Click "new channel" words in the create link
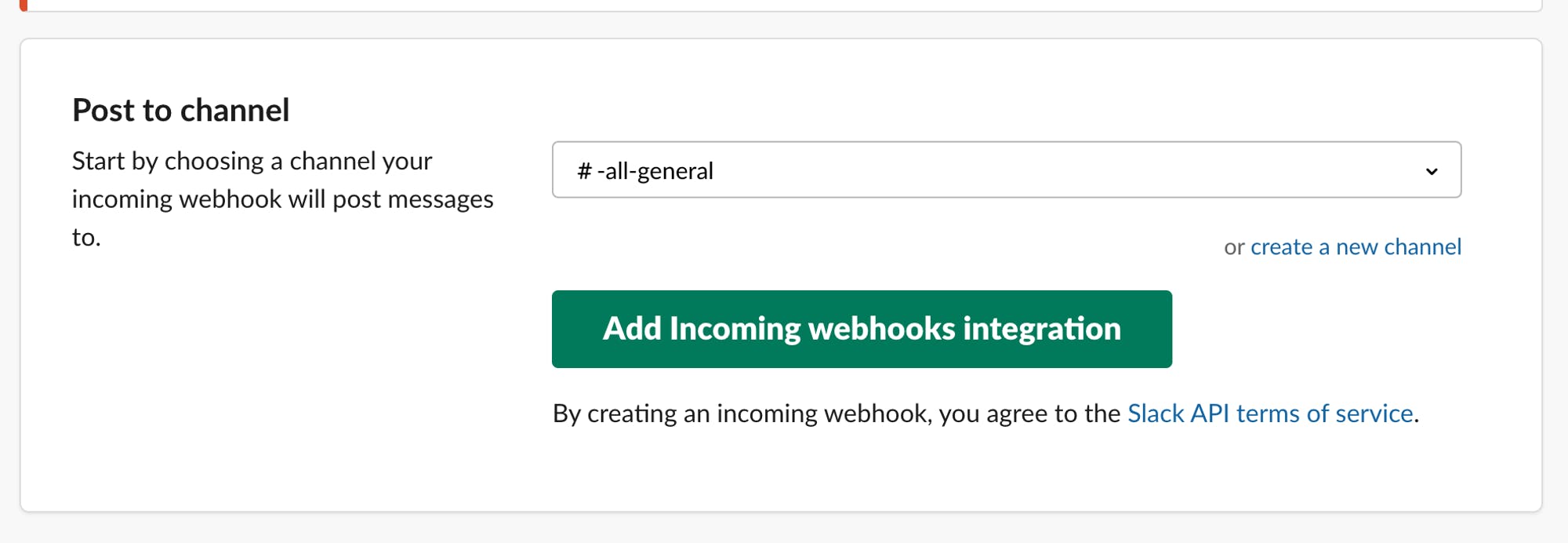The image size is (1568, 543). coord(1399,247)
